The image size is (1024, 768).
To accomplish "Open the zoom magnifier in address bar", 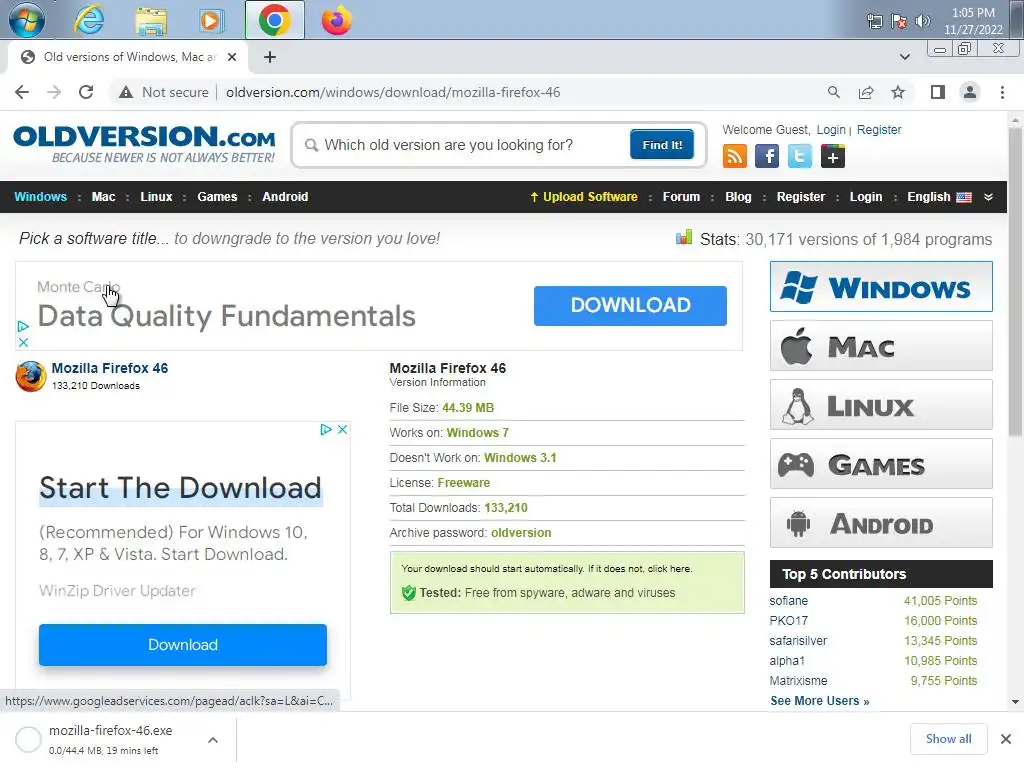I will click(833, 92).
